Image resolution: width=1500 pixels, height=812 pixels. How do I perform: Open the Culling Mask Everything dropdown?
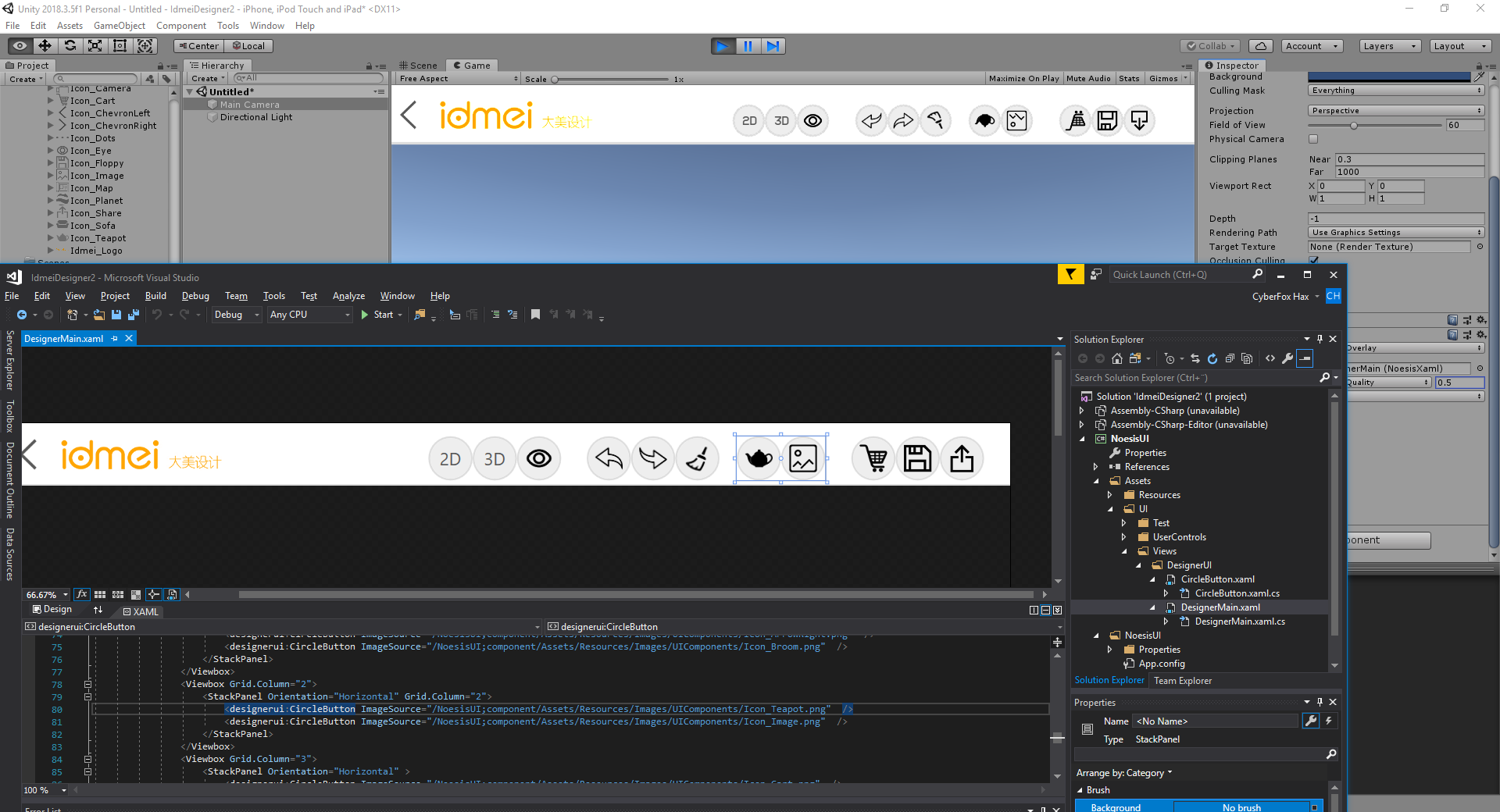point(1396,91)
